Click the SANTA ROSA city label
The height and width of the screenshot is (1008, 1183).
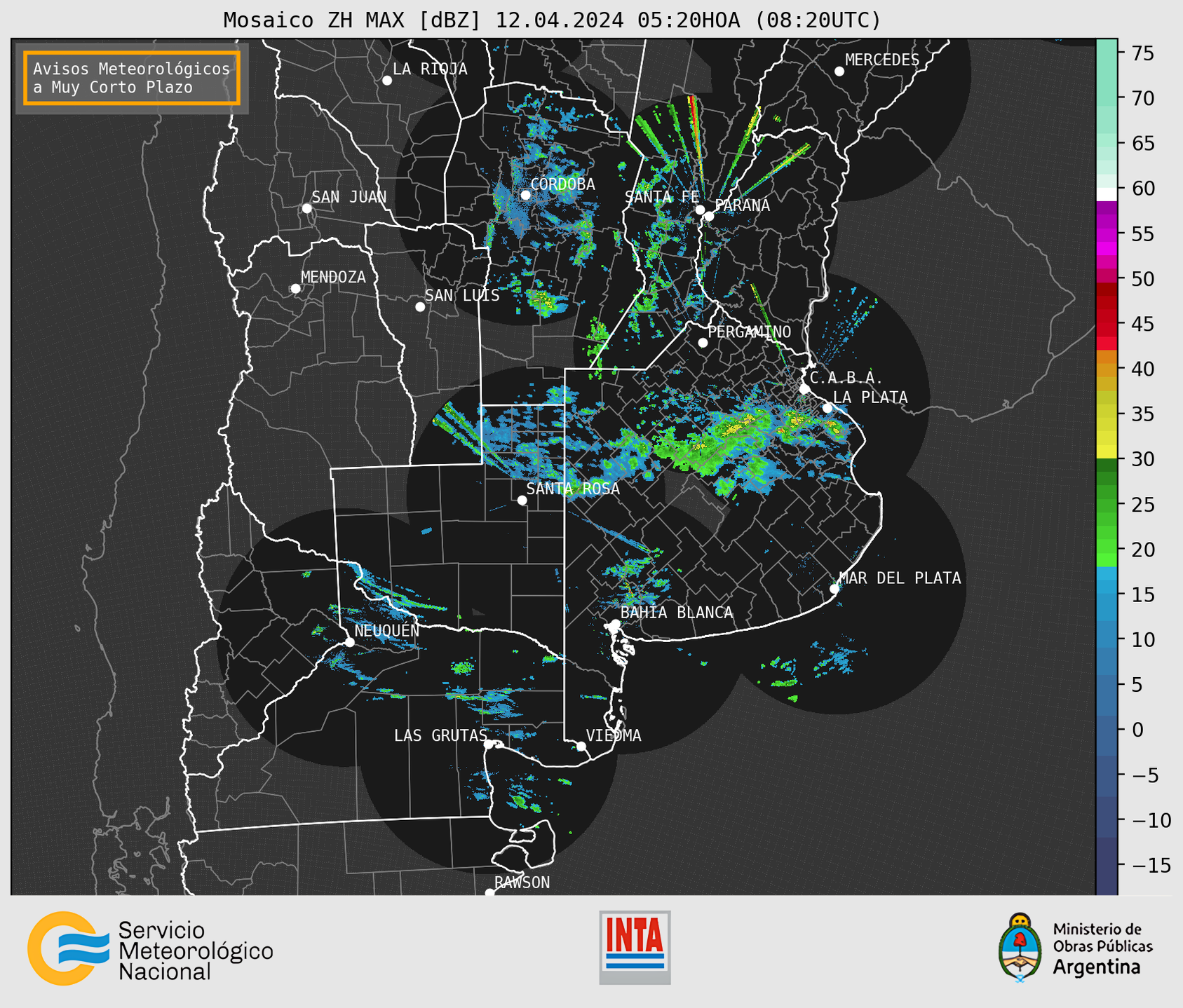(x=573, y=489)
